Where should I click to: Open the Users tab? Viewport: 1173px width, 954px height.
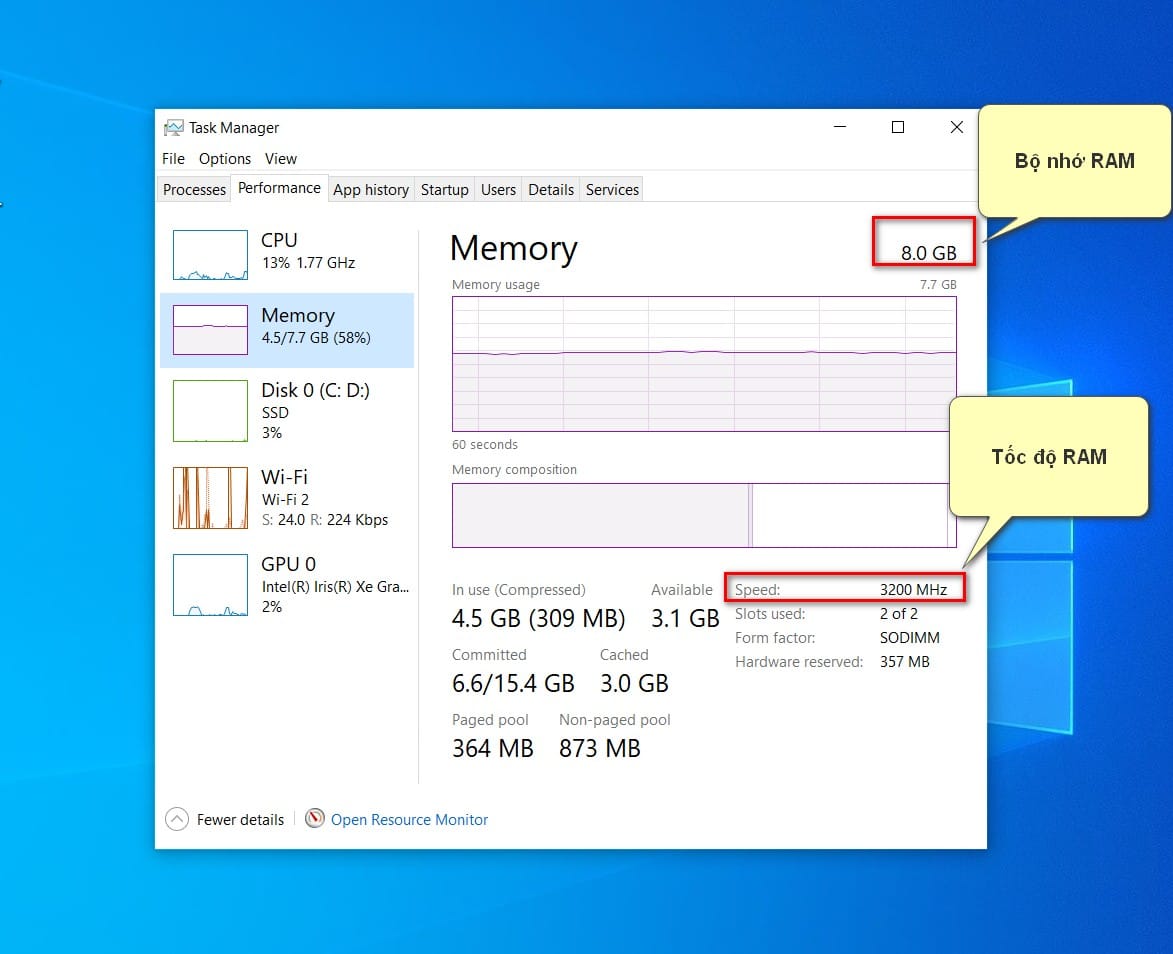click(x=498, y=189)
